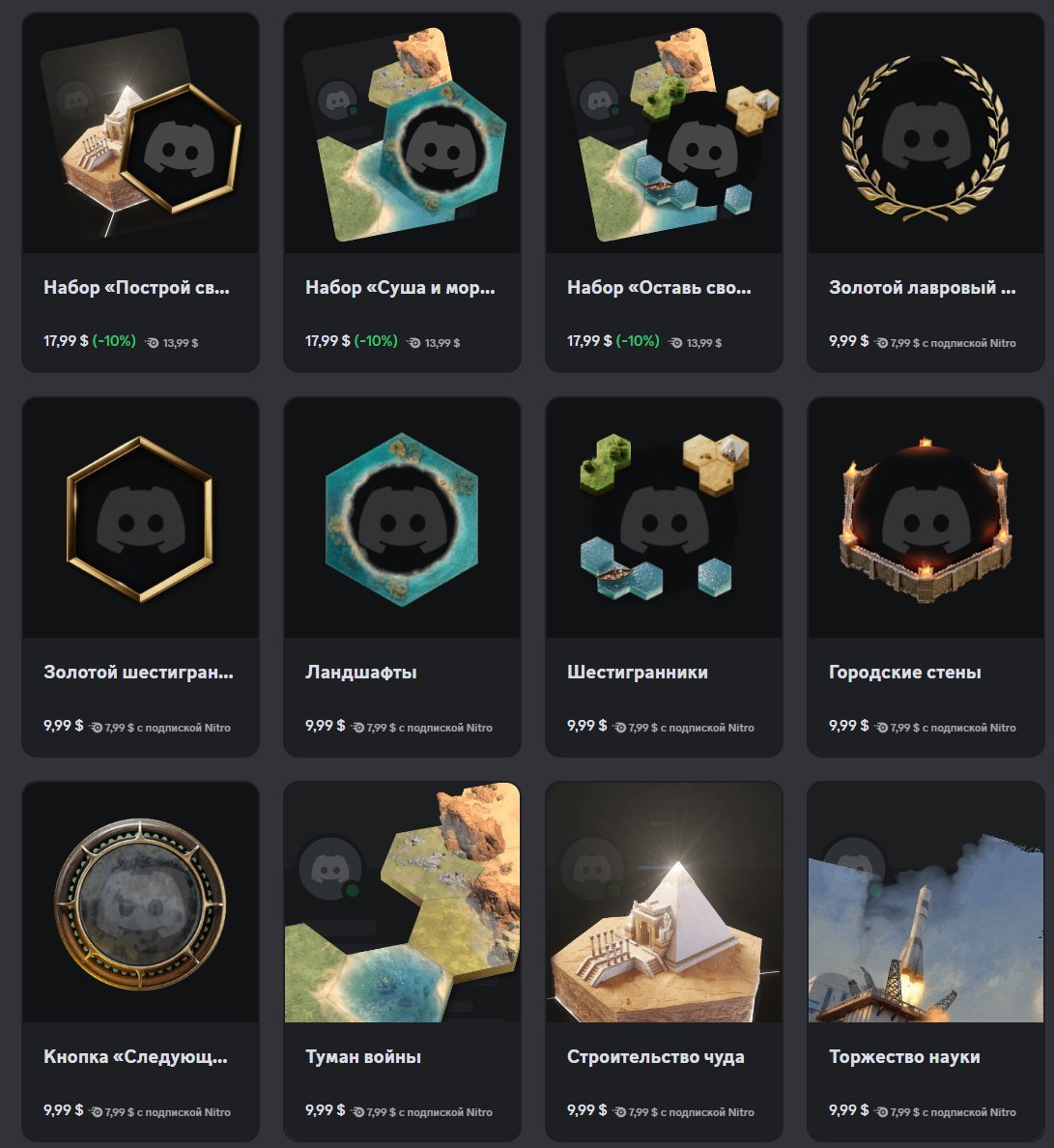Click the Nitro icon under Золотой лавровый

pos(882,343)
